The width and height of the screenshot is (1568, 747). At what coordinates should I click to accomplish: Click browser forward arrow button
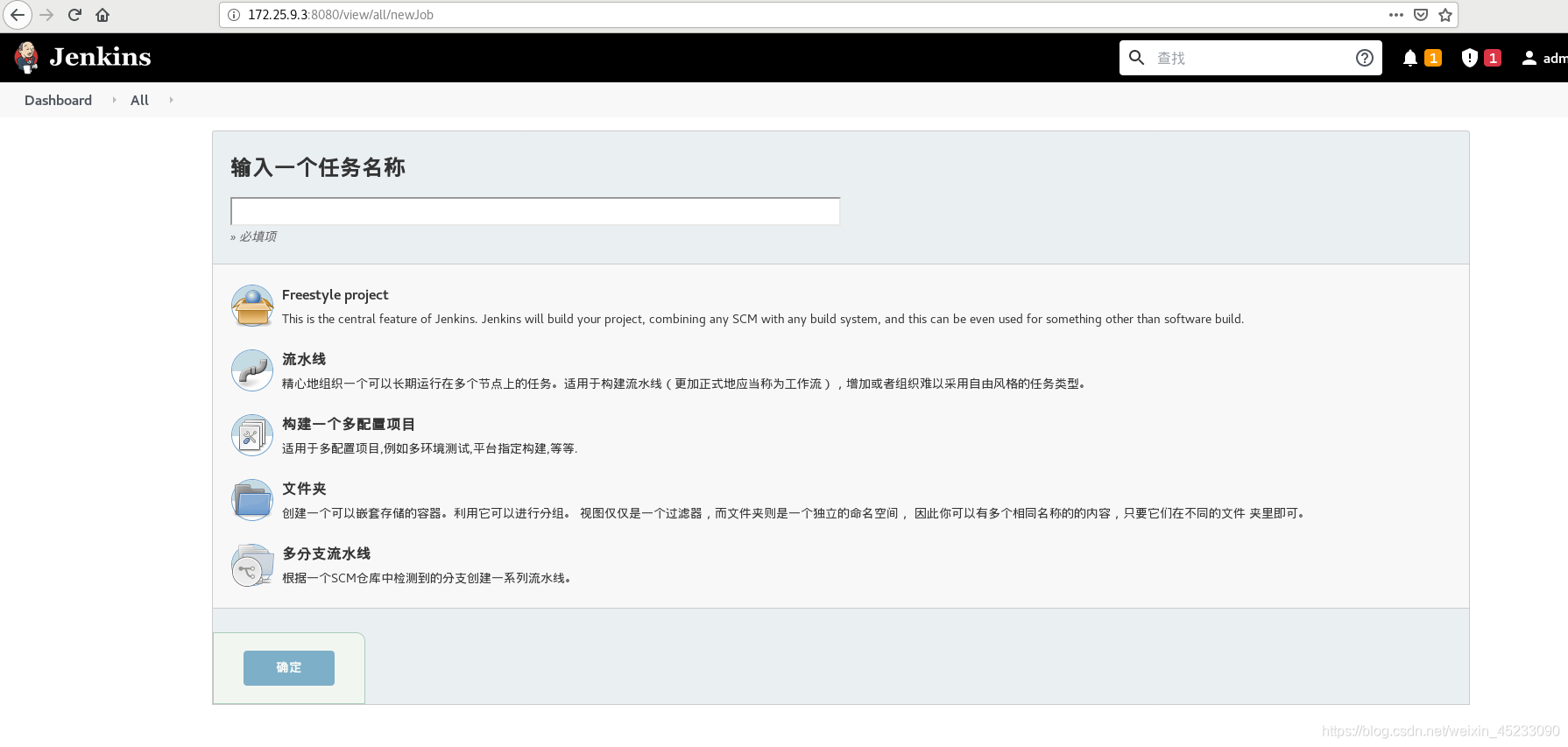pyautogui.click(x=46, y=15)
